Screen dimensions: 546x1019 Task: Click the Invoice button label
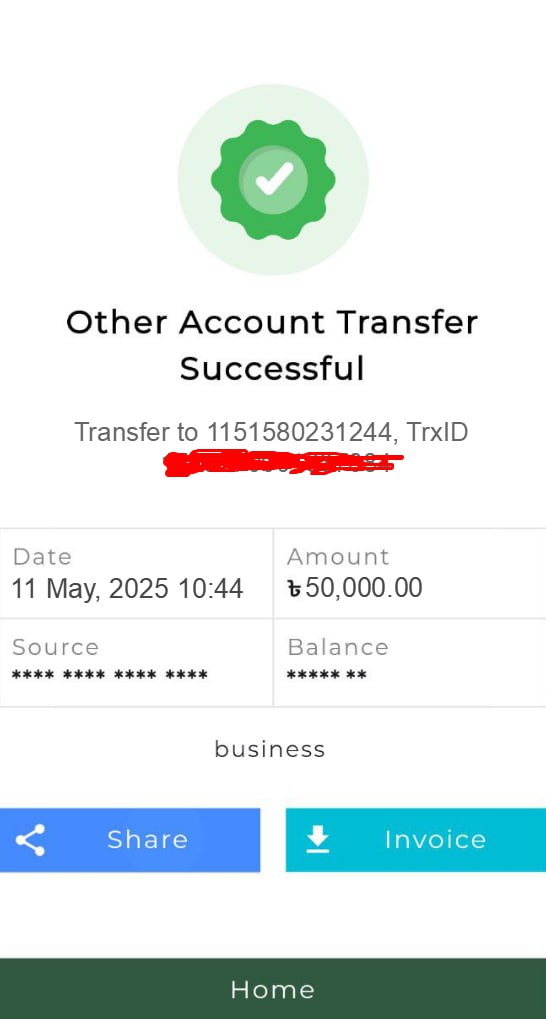tap(435, 840)
